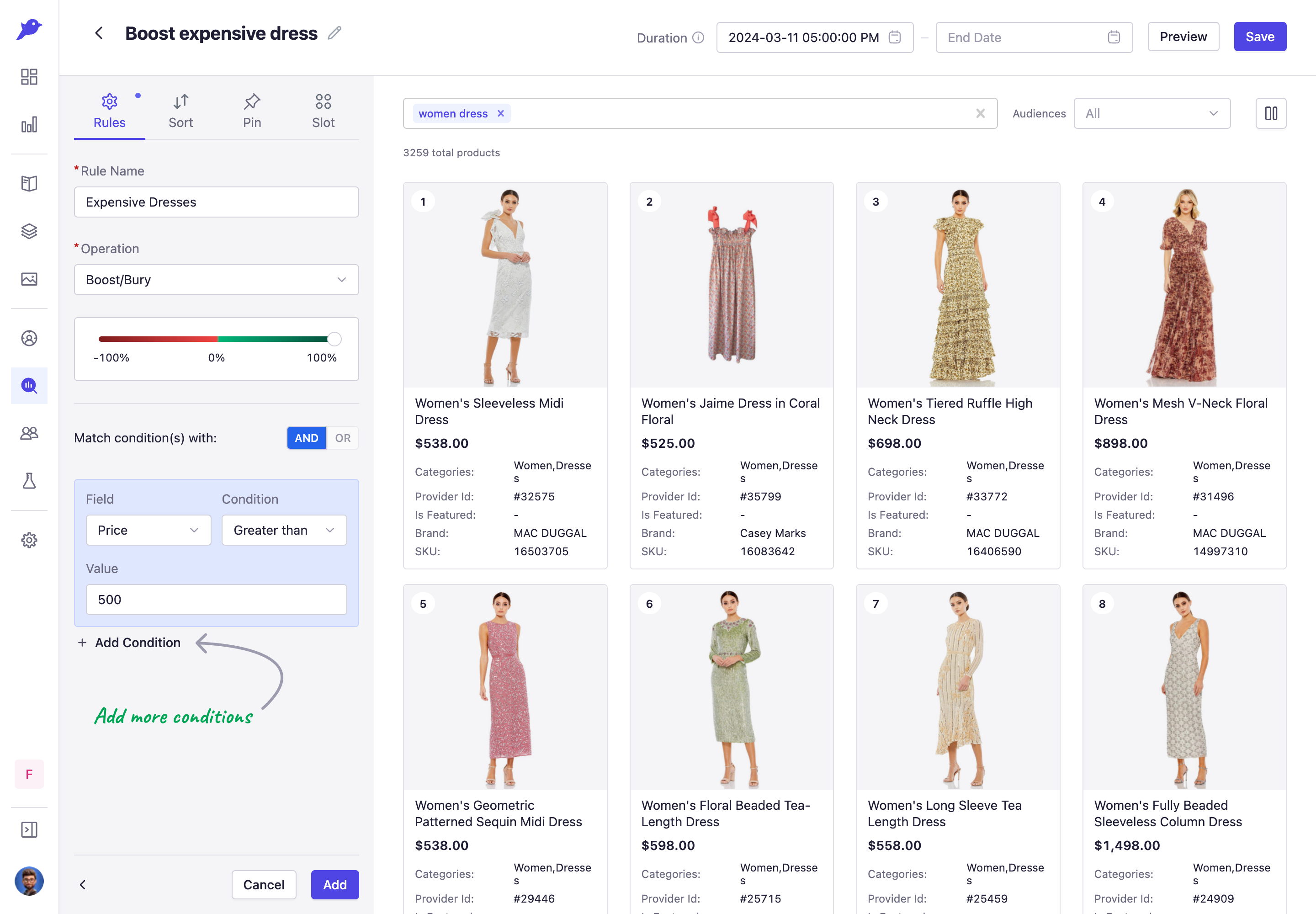Viewport: 1316px width, 914px height.
Task: Click Women's Long Sleeve Tea Length Dress title
Action: (945, 813)
